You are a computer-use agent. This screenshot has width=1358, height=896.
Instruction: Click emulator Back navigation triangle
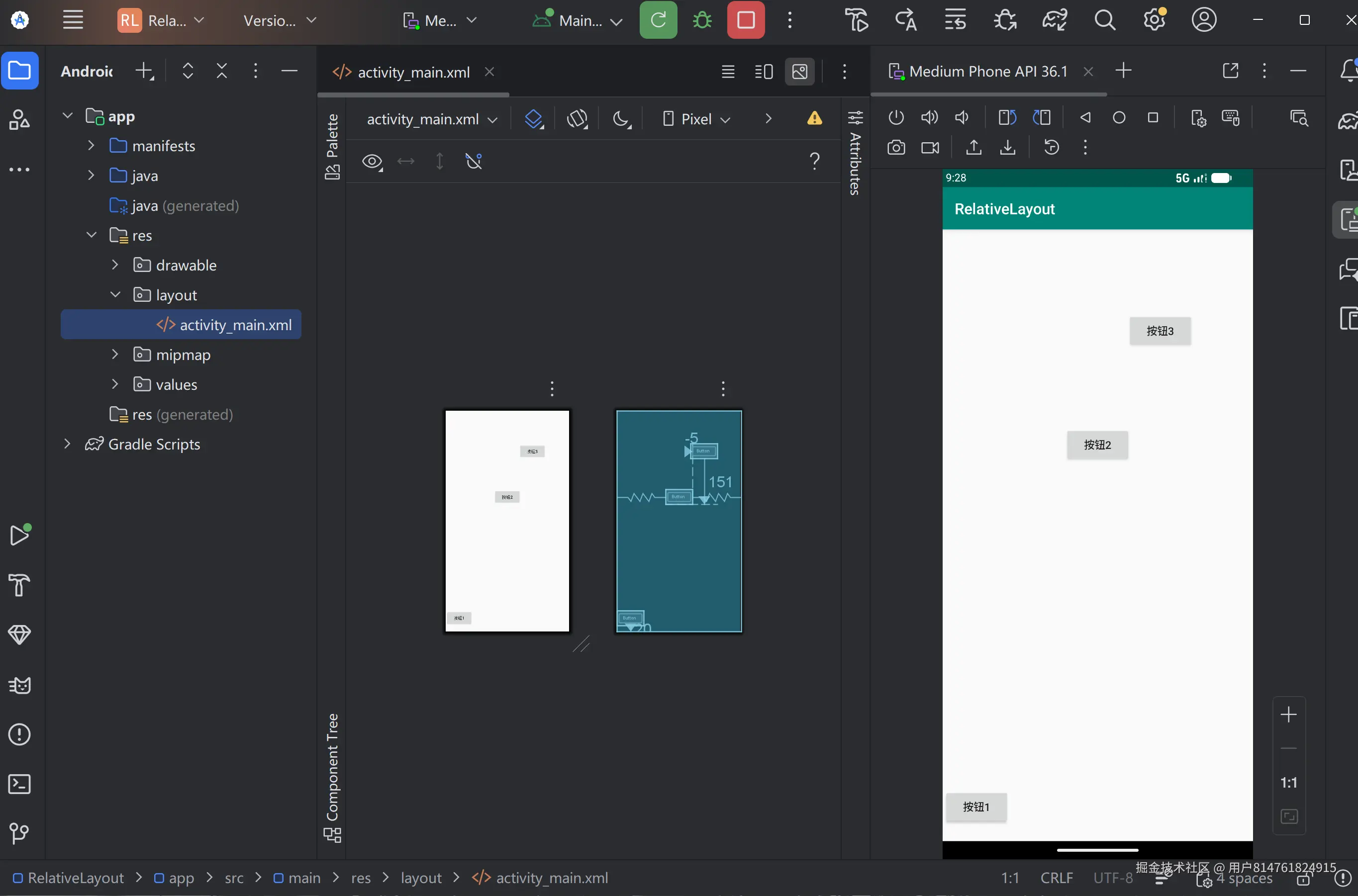click(1085, 118)
